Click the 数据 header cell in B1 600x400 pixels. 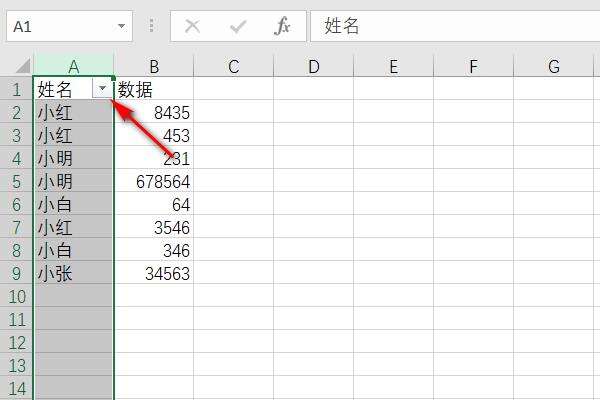pos(154,89)
